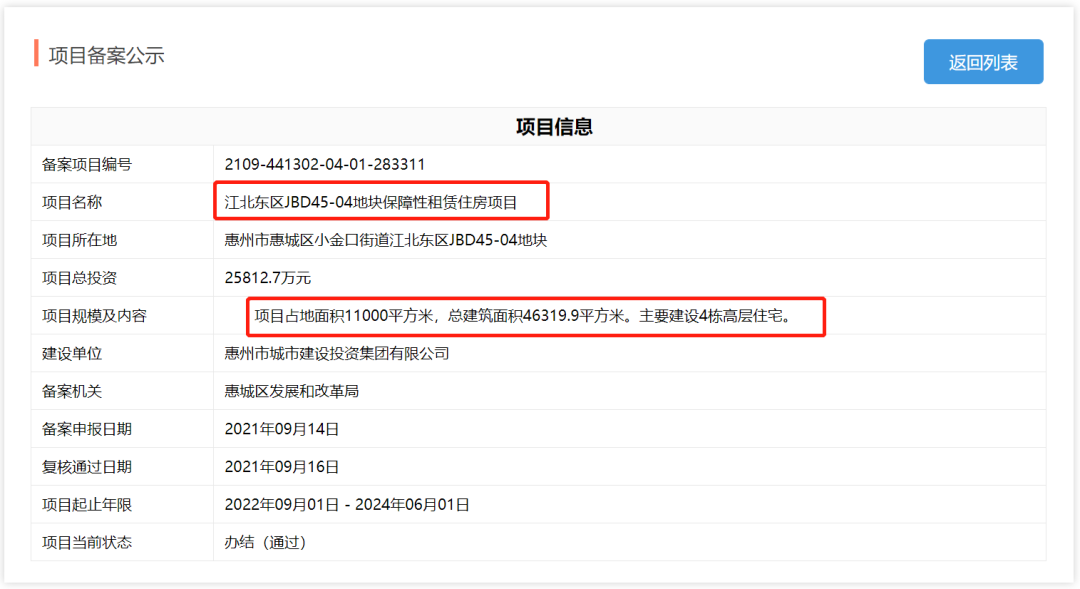This screenshot has width=1080, height=589.
Task: Select the 项目总投资 label cell
Action: click(122, 278)
